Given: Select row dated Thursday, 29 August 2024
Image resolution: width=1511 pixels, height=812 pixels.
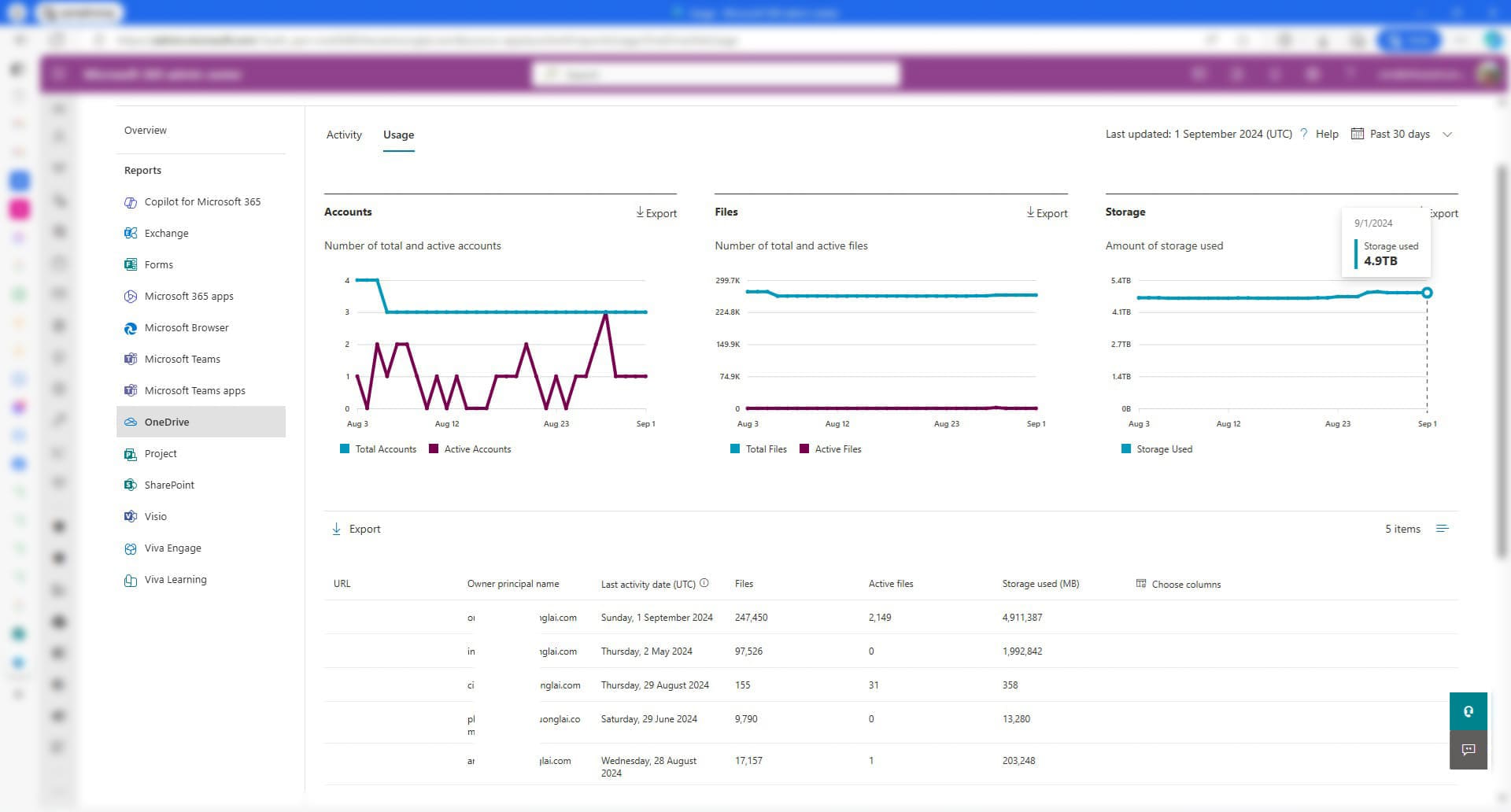Looking at the screenshot, I should [891, 685].
